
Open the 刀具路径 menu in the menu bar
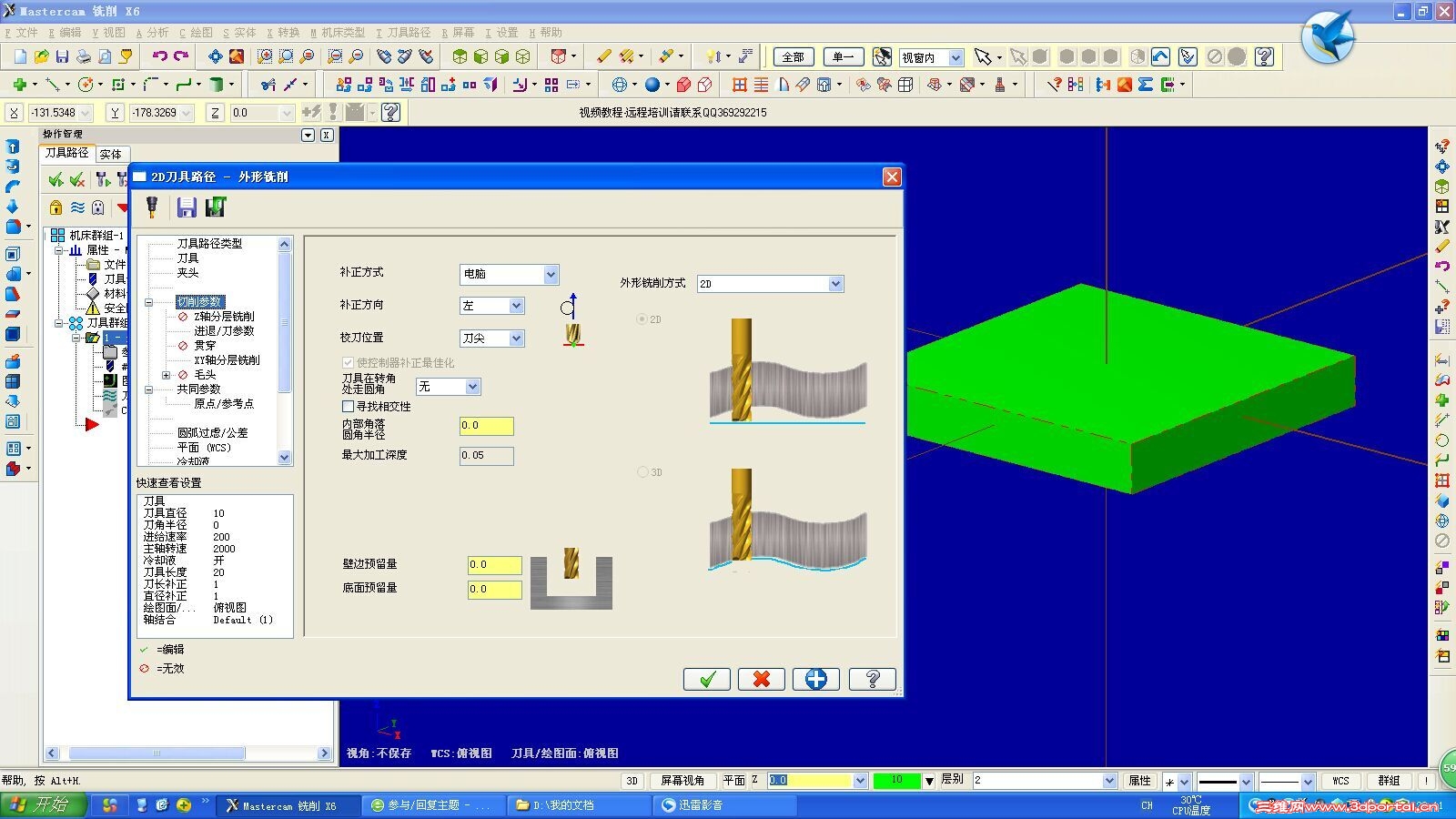[403, 33]
